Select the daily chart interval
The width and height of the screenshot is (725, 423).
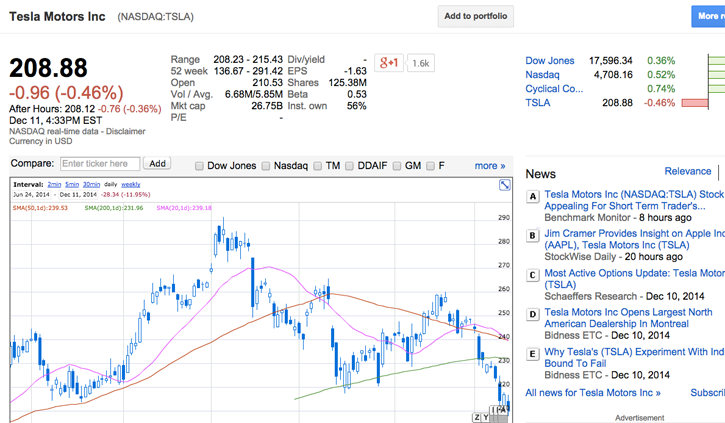click(111, 184)
